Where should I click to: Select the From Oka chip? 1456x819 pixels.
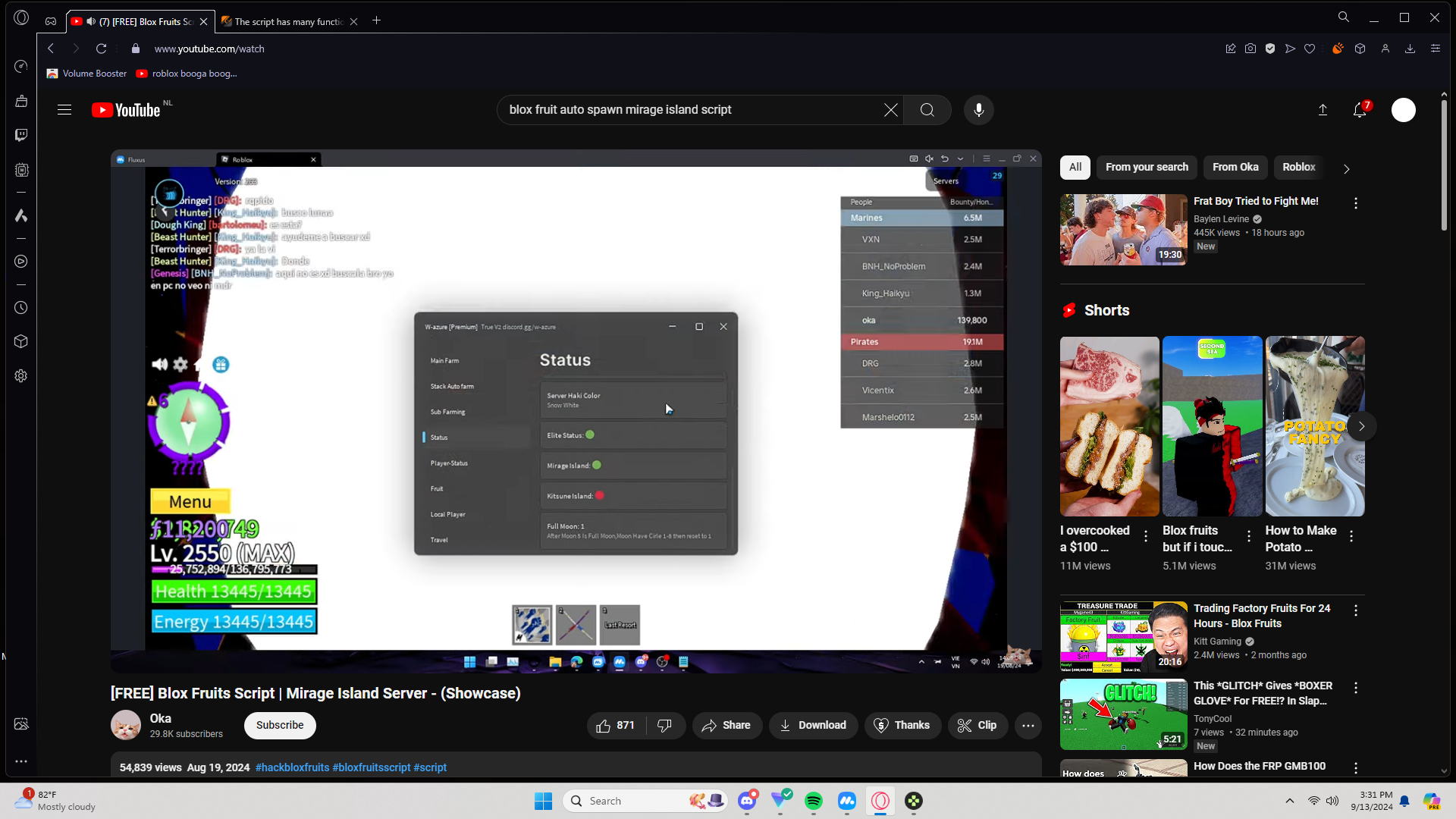pos(1235,168)
